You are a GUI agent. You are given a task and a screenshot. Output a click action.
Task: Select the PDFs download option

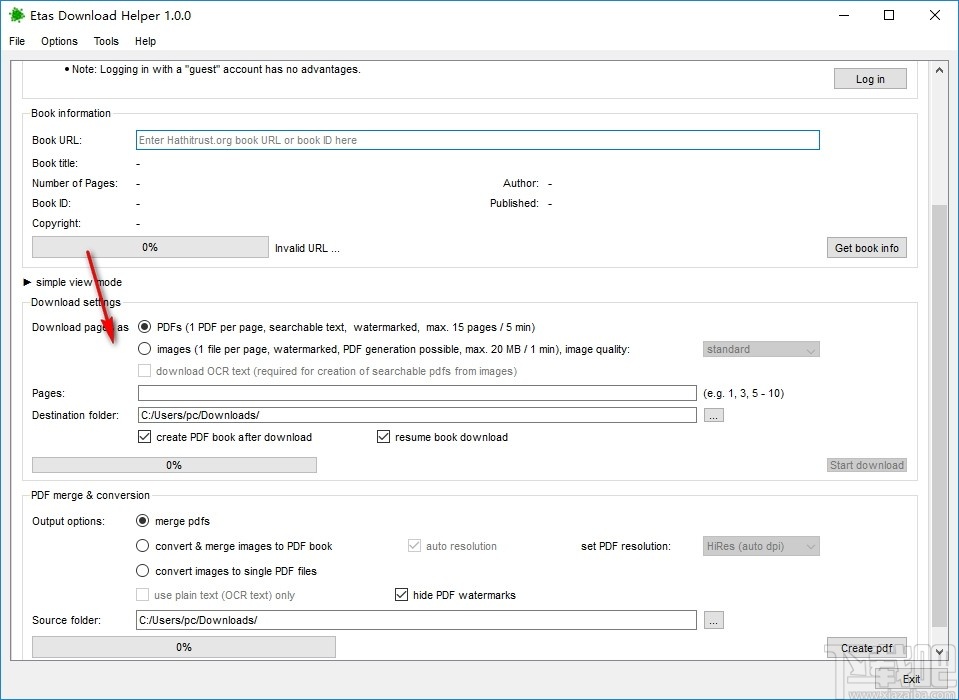(144, 326)
